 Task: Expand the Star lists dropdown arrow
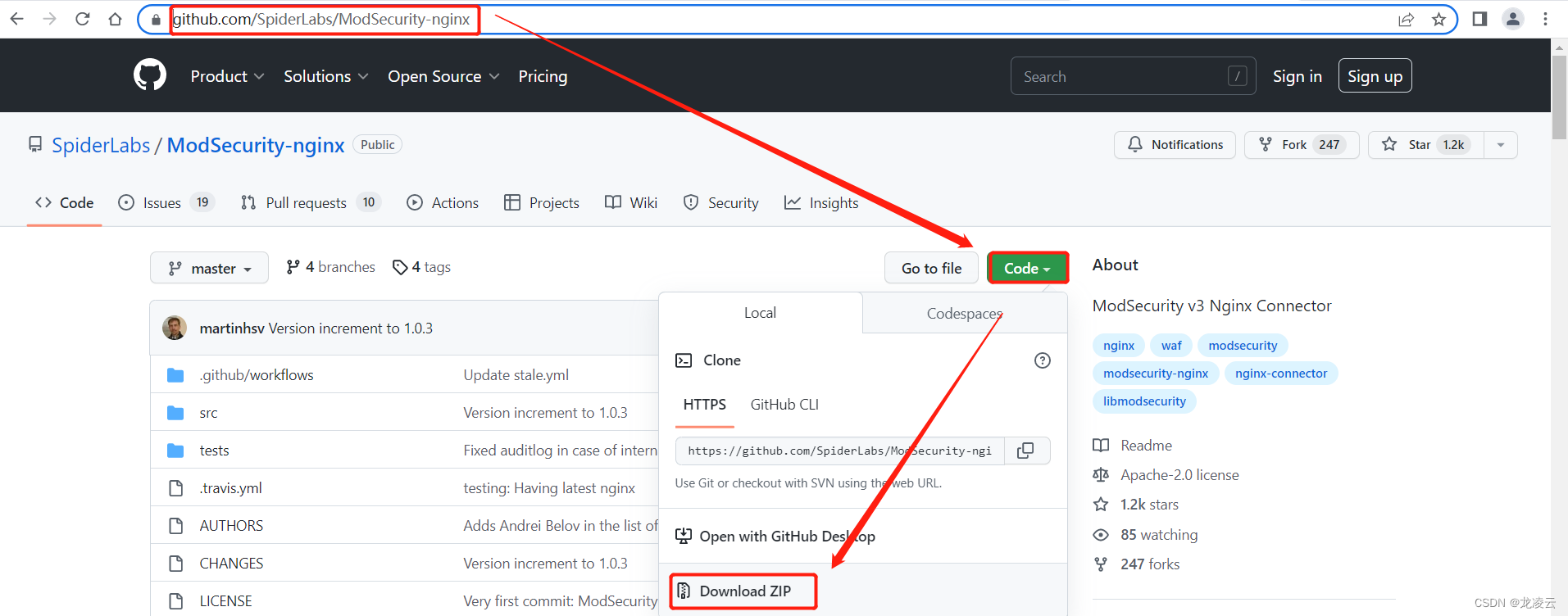1501,145
